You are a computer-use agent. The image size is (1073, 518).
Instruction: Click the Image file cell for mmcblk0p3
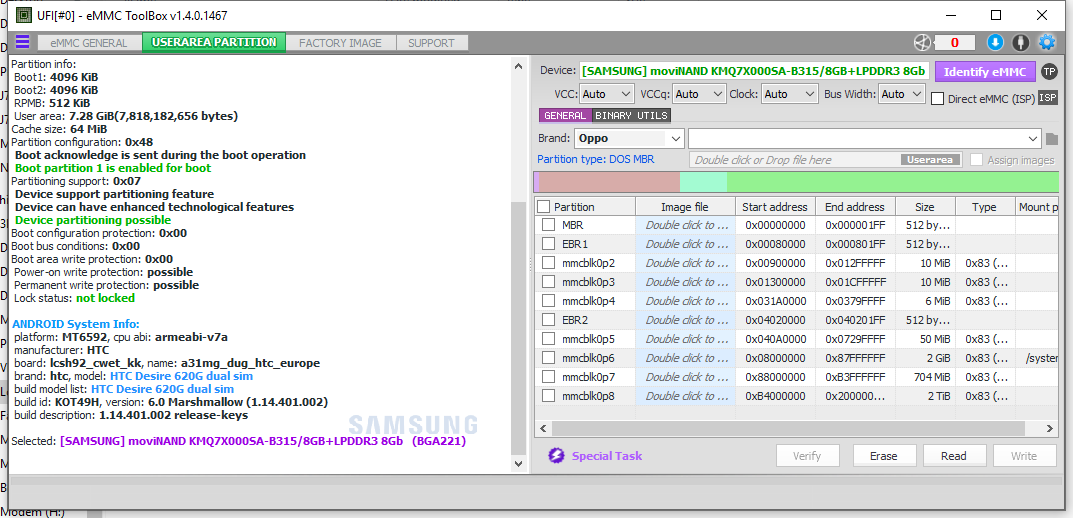[x=685, y=281]
